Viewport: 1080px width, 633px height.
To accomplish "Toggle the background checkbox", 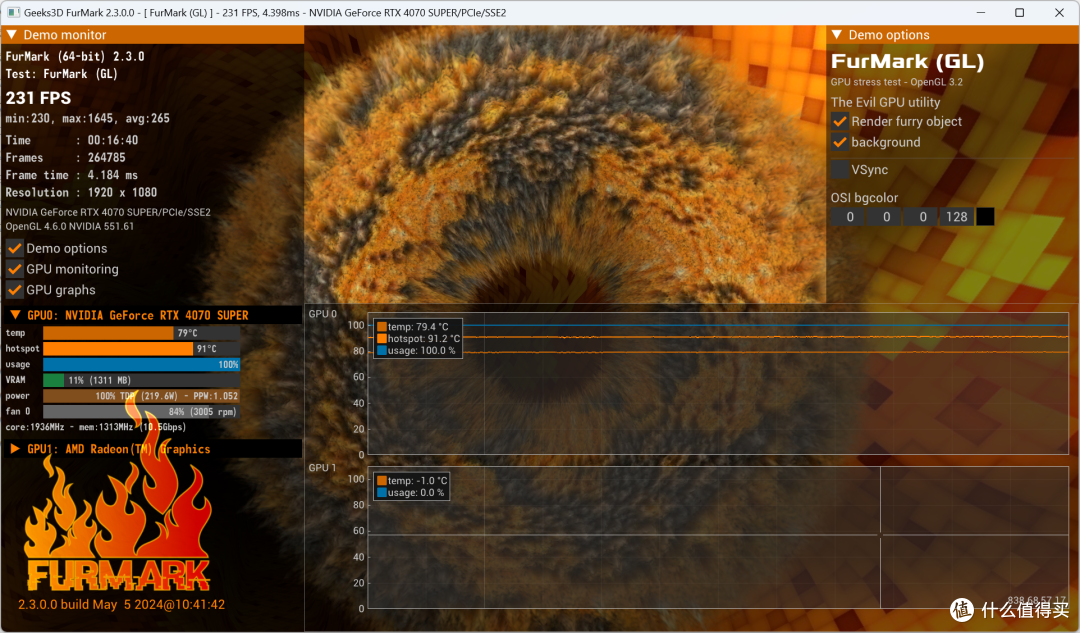I will [840, 142].
